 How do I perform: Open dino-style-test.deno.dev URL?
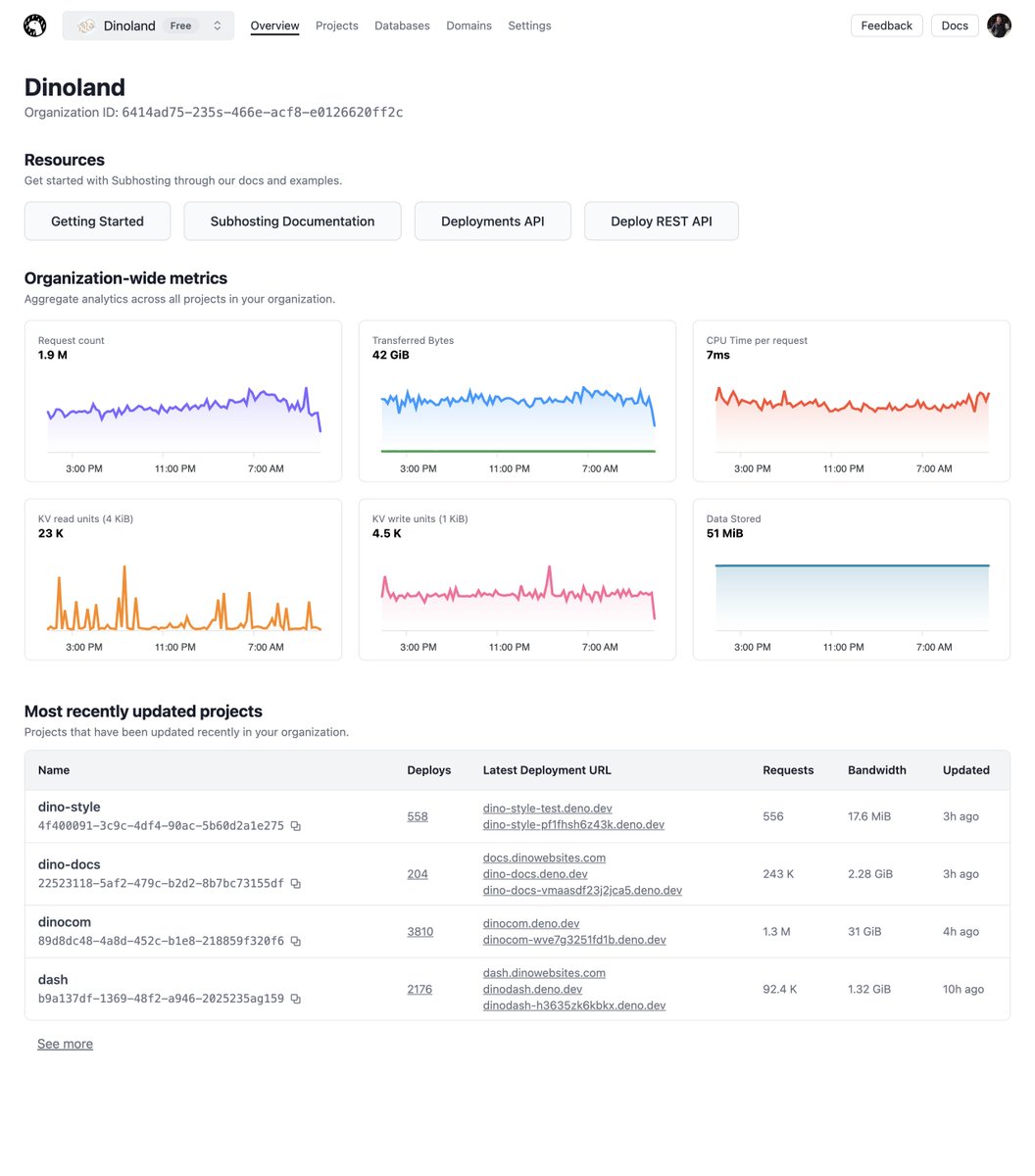(x=548, y=808)
